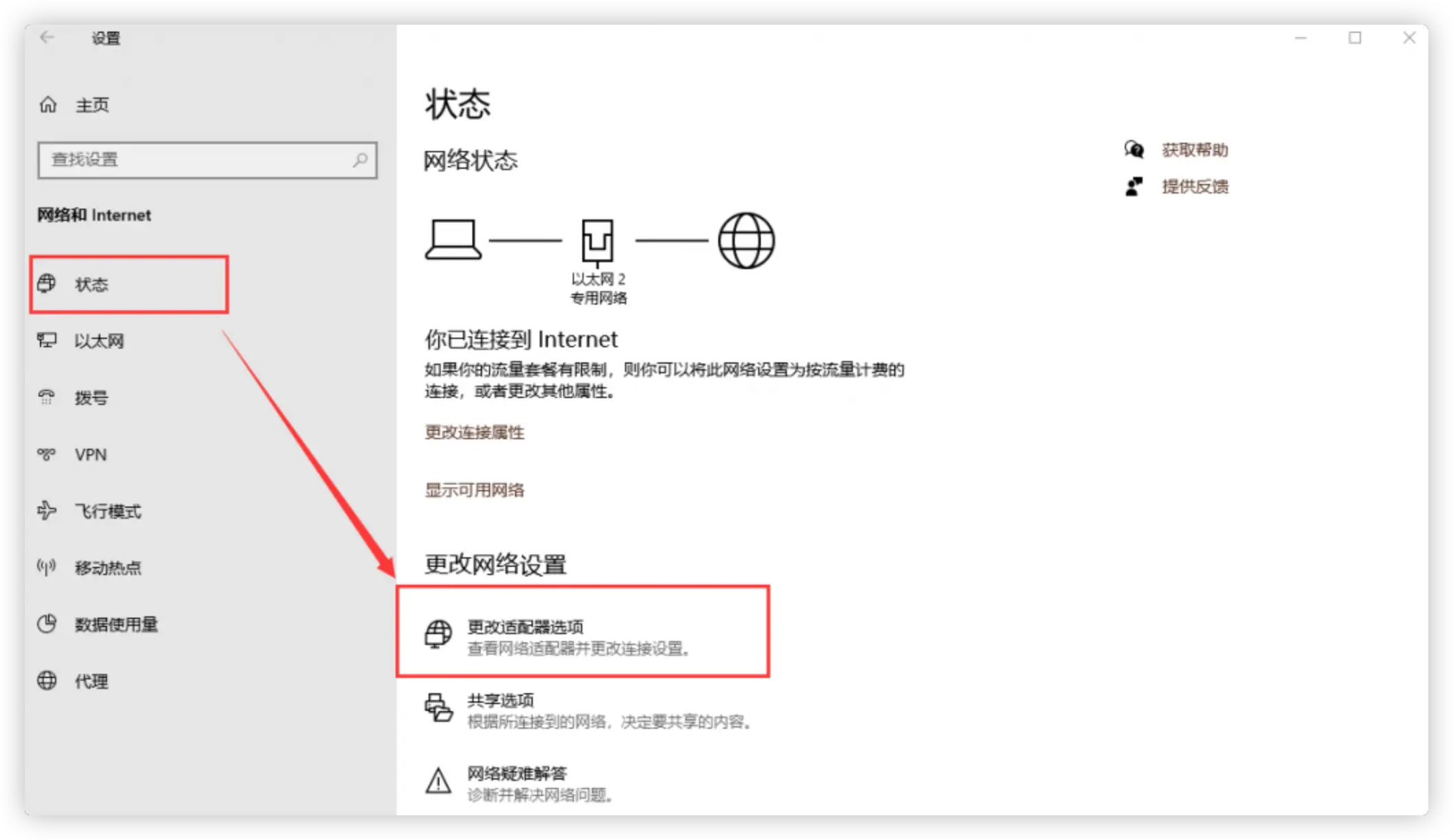Focus the 查找设置 search field
The height and width of the screenshot is (840, 1453).
[207, 160]
